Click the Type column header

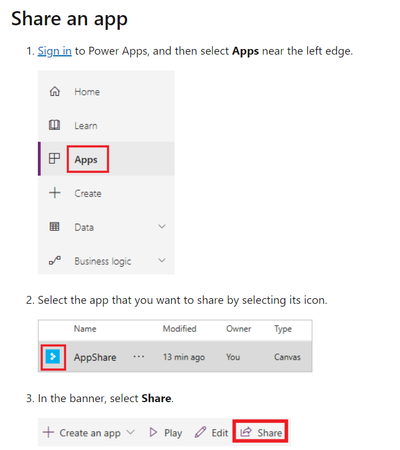[283, 329]
